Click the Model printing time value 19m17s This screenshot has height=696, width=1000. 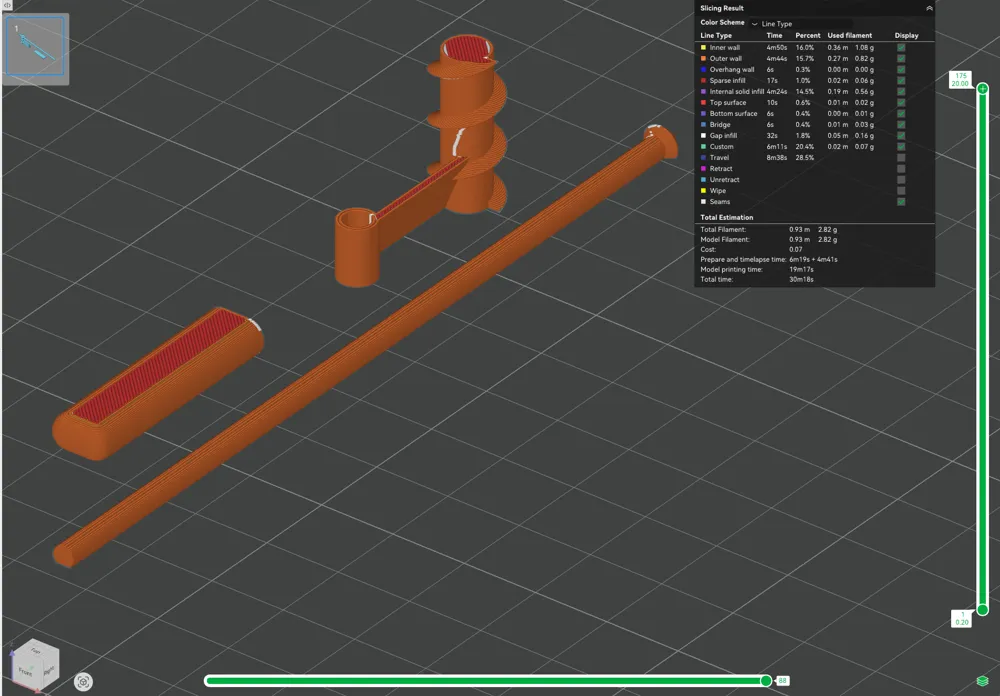click(x=801, y=269)
